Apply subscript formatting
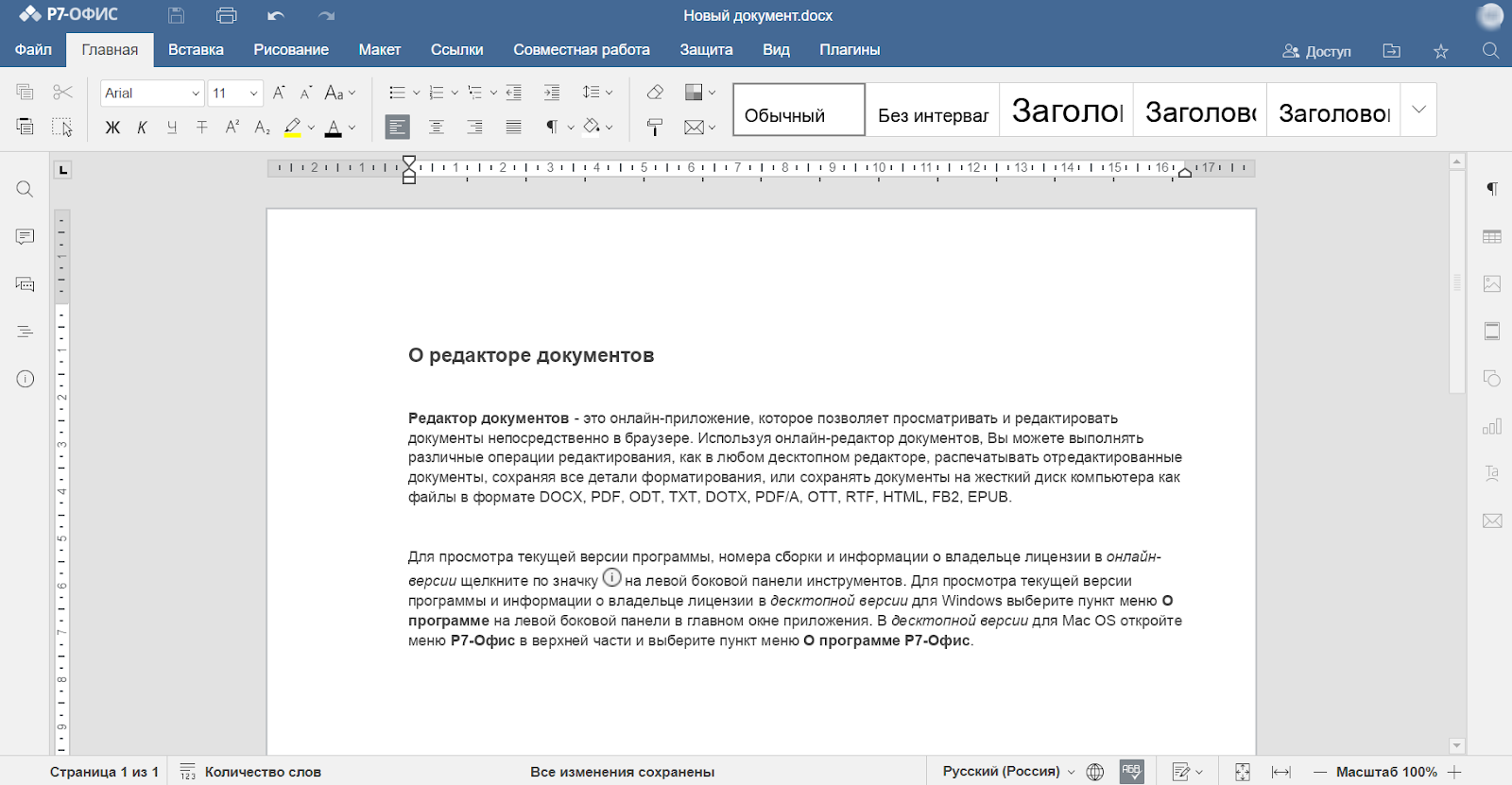 pyautogui.click(x=262, y=127)
